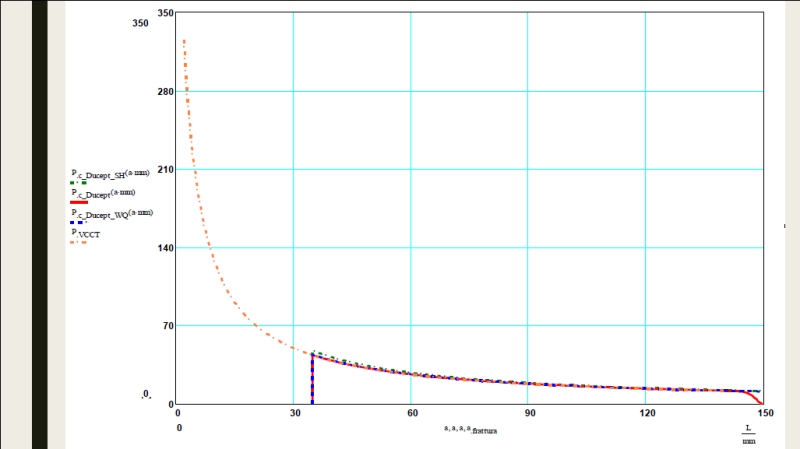Click the 90 x-axis tick label
The width and height of the screenshot is (800, 449).
coord(529,413)
